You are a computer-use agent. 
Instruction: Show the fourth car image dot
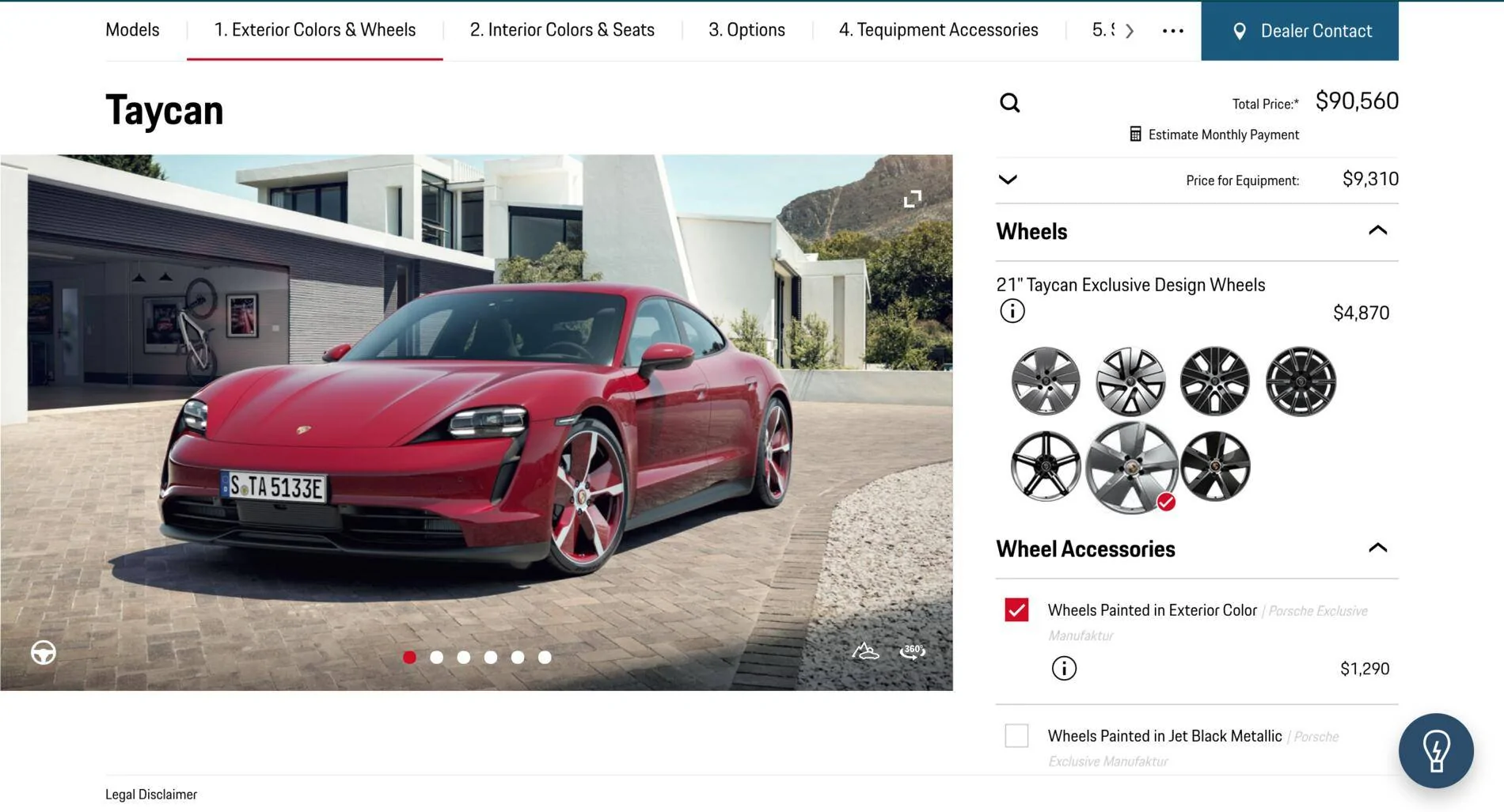click(x=491, y=657)
